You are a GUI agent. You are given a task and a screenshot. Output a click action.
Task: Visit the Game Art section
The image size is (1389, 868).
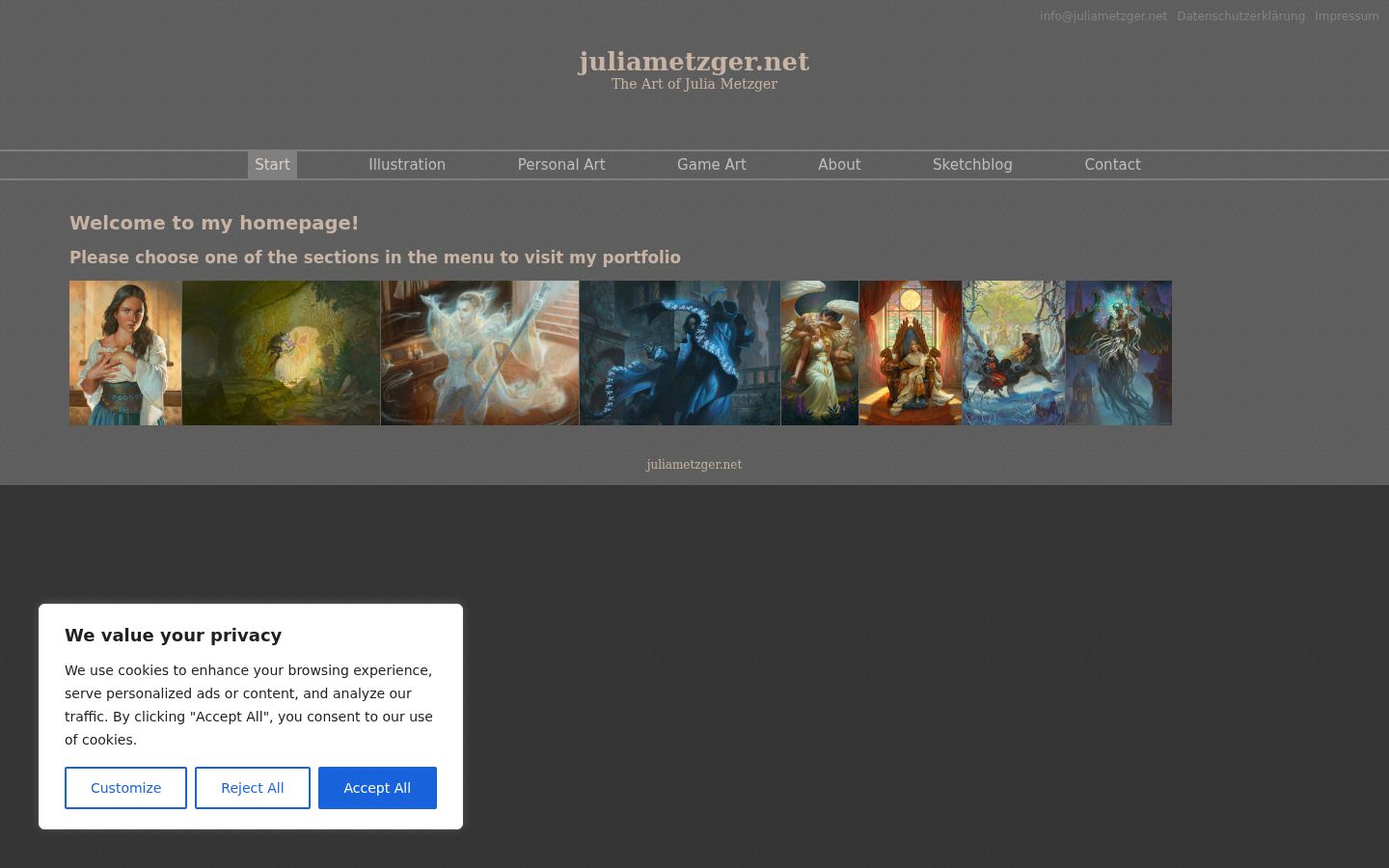coord(712,165)
